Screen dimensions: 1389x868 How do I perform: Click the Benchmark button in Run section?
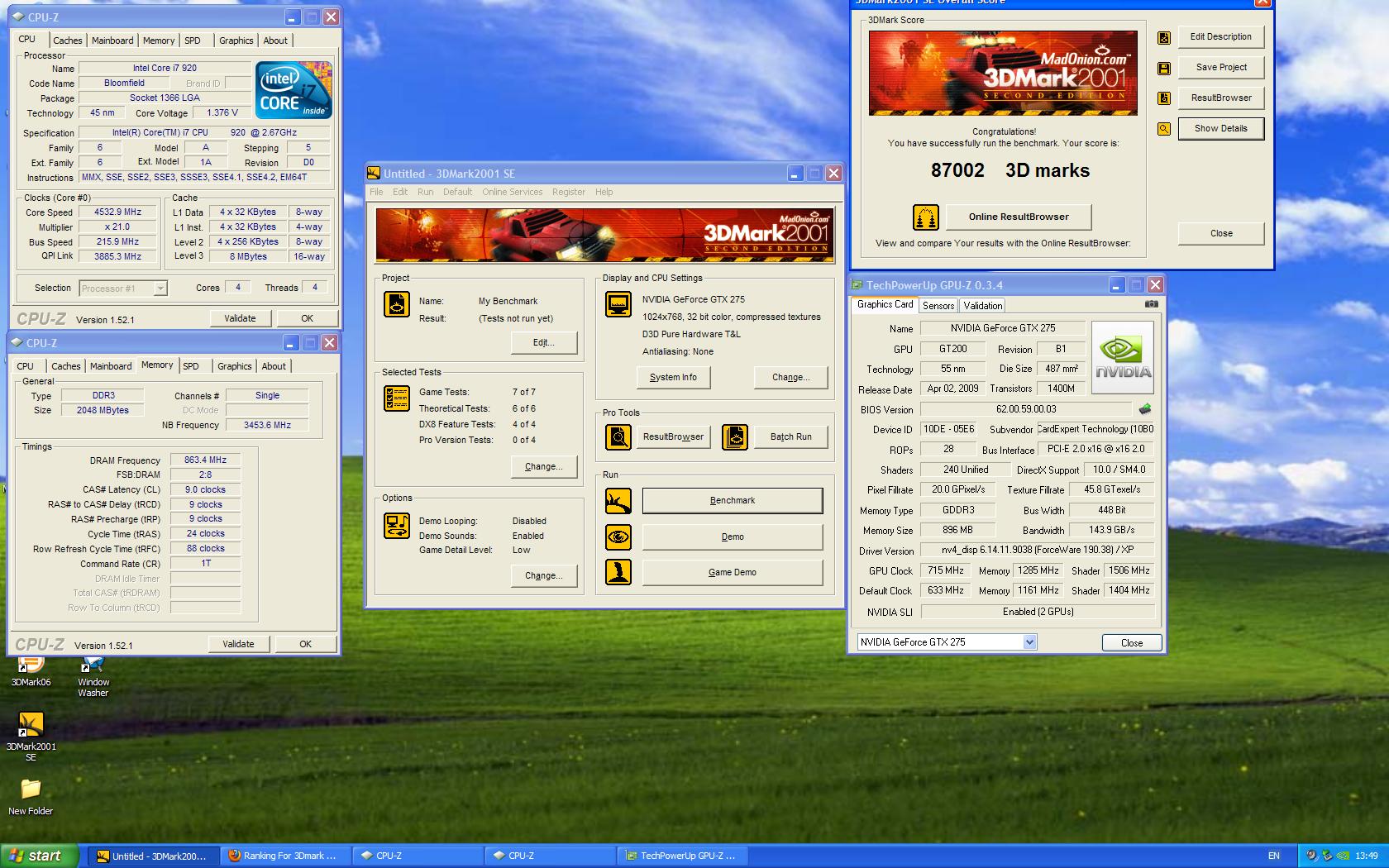[733, 501]
